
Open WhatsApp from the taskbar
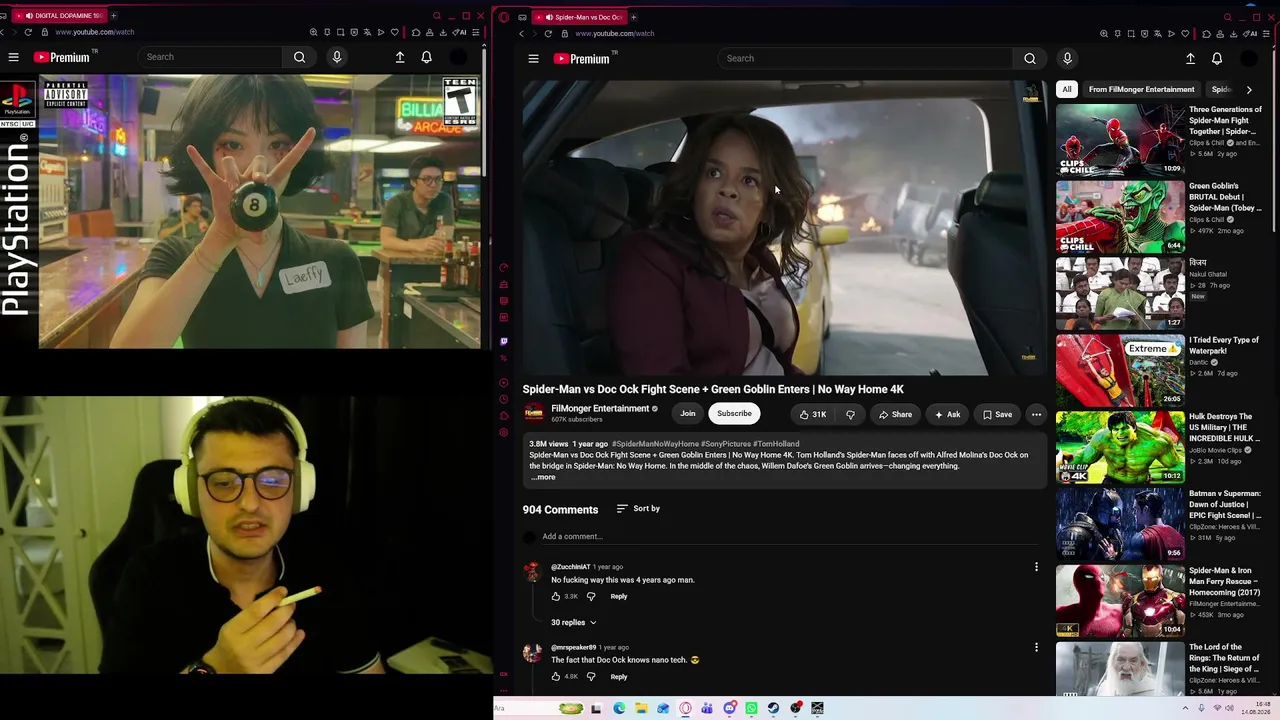751,708
